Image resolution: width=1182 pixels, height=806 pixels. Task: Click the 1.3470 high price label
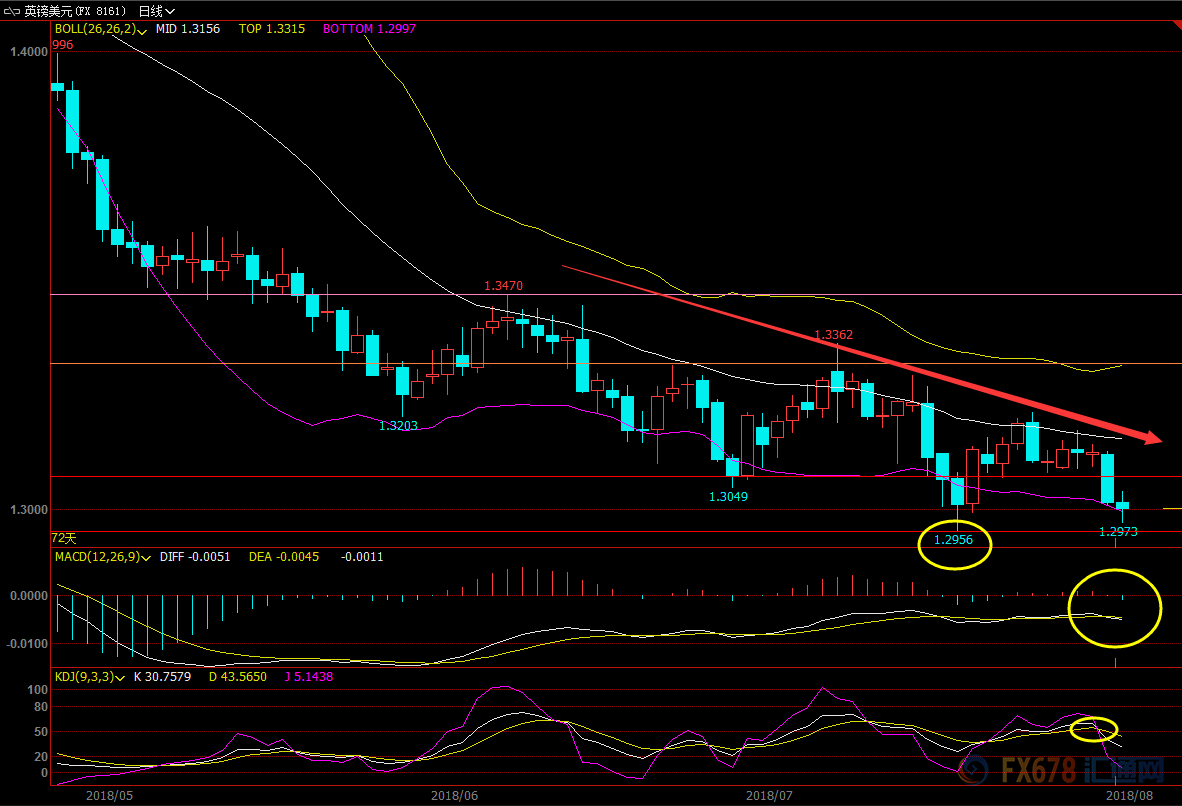coord(503,286)
